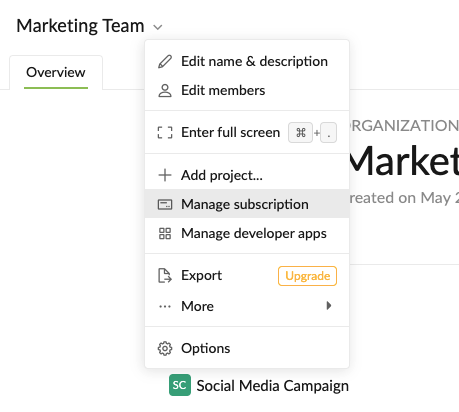This screenshot has width=459, height=412.
Task: Select the Overview tab
Action: [56, 73]
